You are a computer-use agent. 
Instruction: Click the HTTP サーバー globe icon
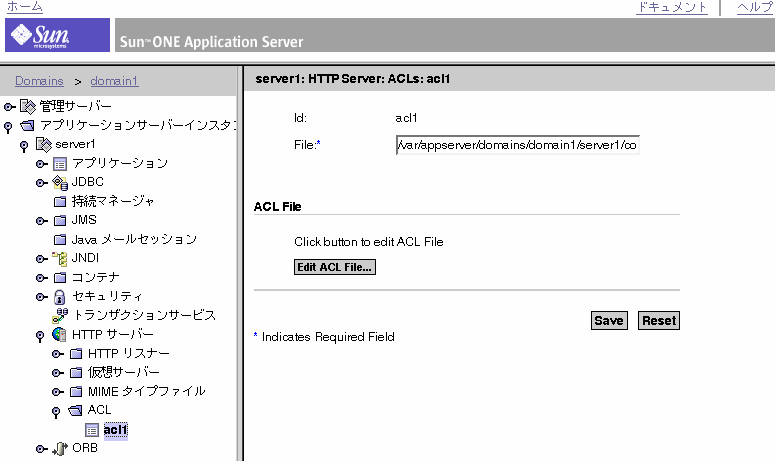[59, 335]
